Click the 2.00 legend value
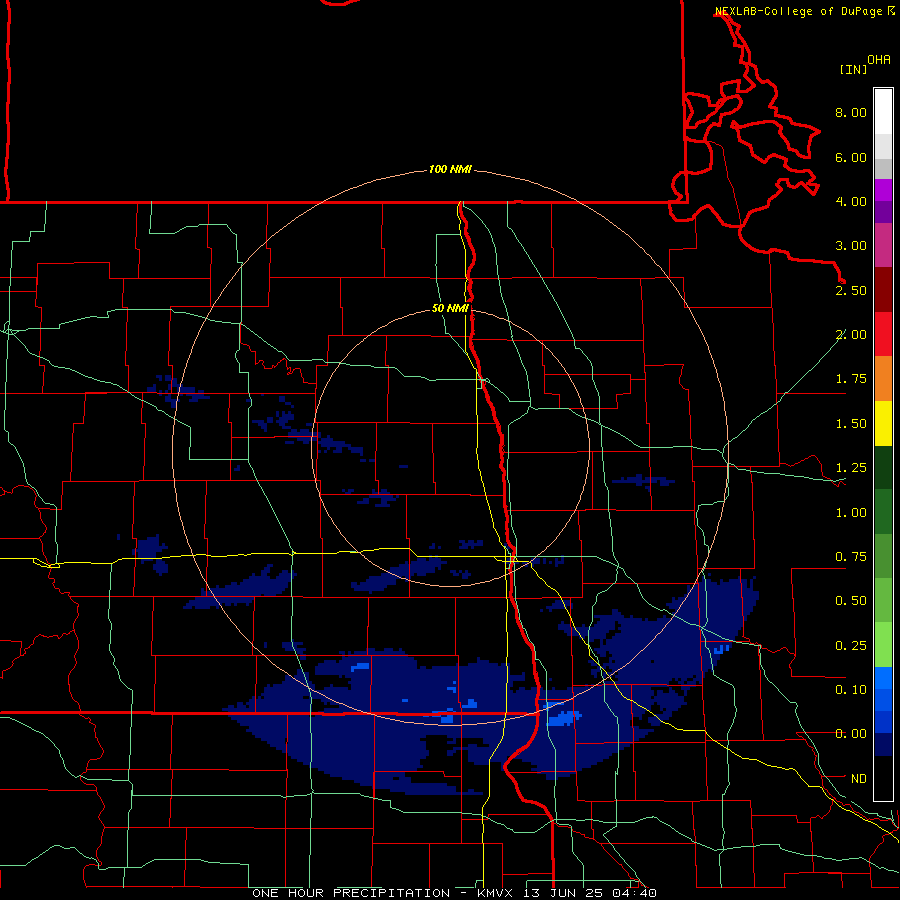The width and height of the screenshot is (900, 900). coord(851,335)
